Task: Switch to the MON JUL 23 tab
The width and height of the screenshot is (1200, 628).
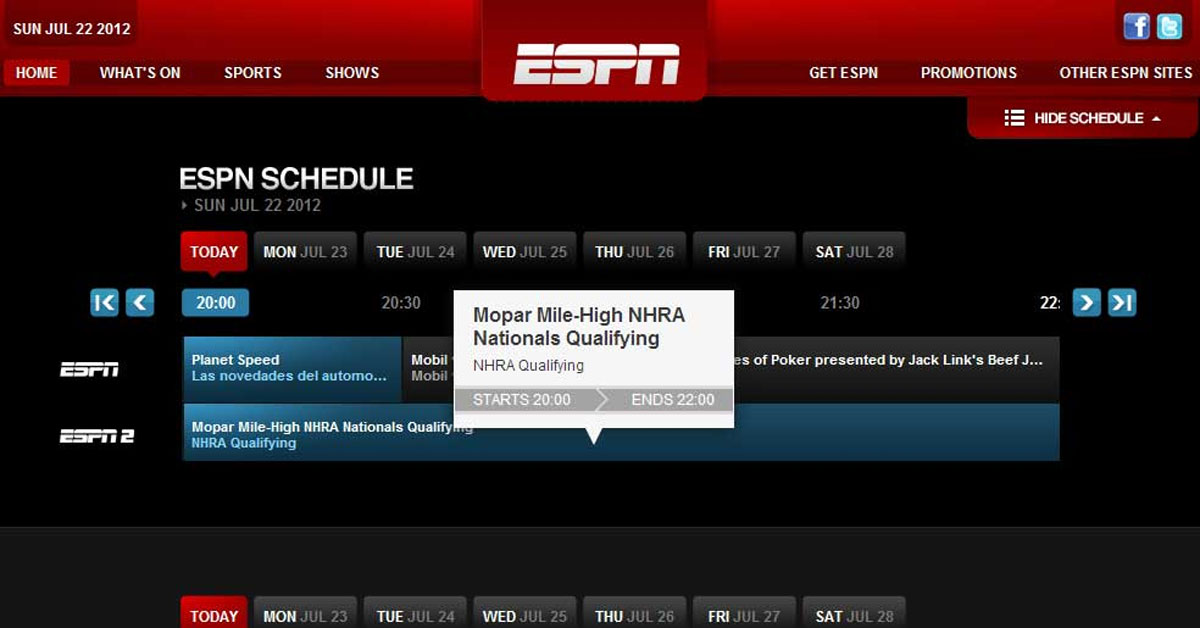Action: 305,251
